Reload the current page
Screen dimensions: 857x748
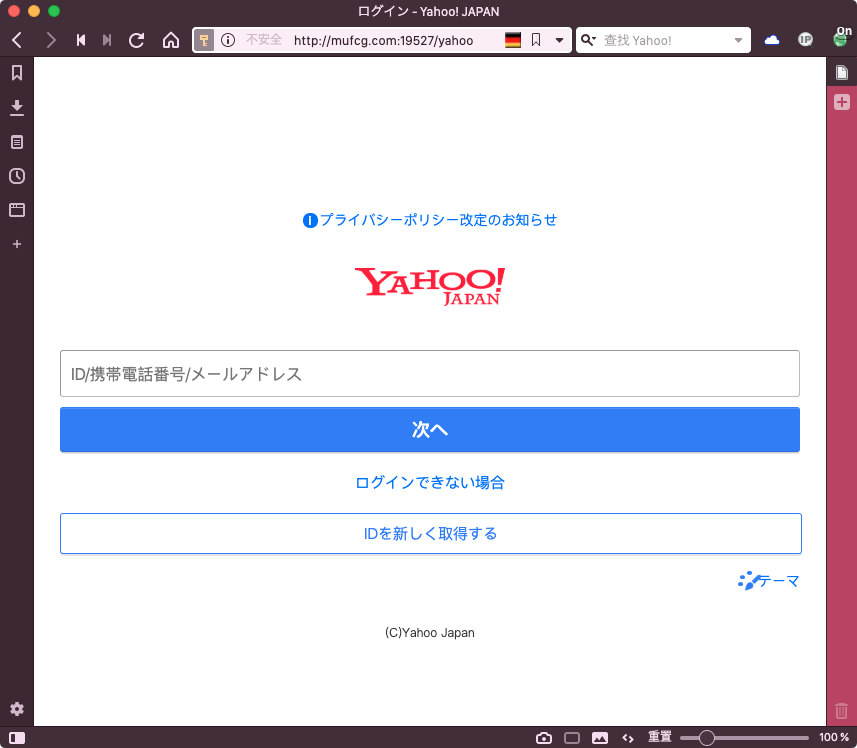(x=137, y=40)
